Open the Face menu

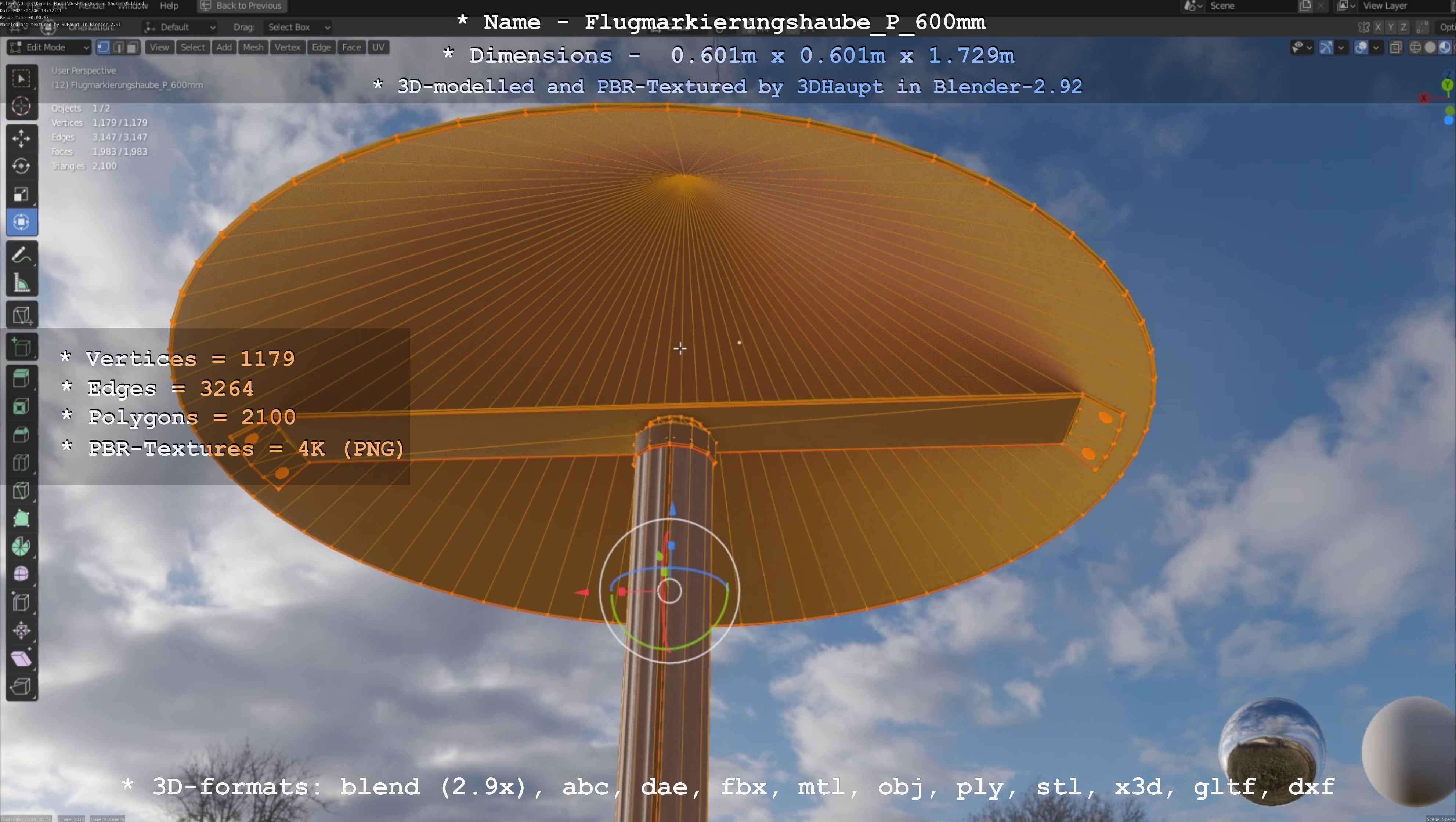(x=351, y=47)
